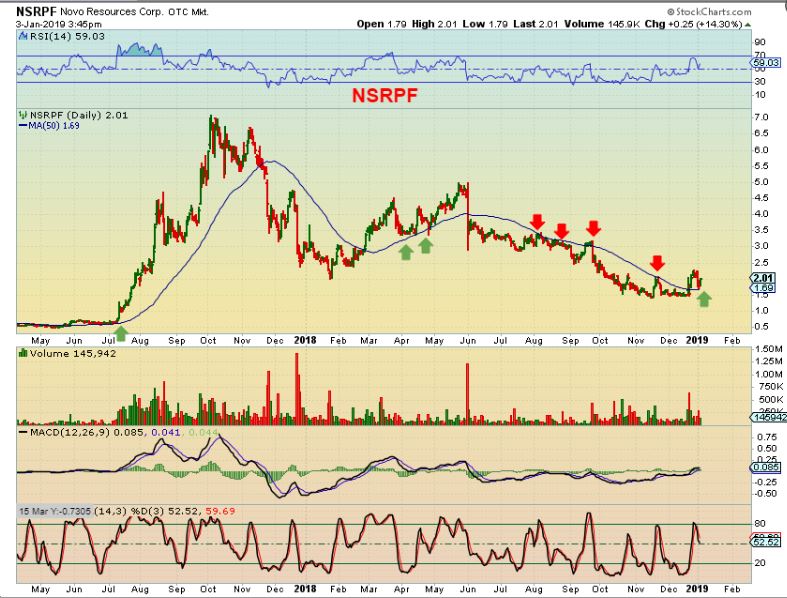Image resolution: width=787 pixels, height=598 pixels.
Task: Click the 59.03 RSI value tag on the right axis
Action: click(765, 63)
